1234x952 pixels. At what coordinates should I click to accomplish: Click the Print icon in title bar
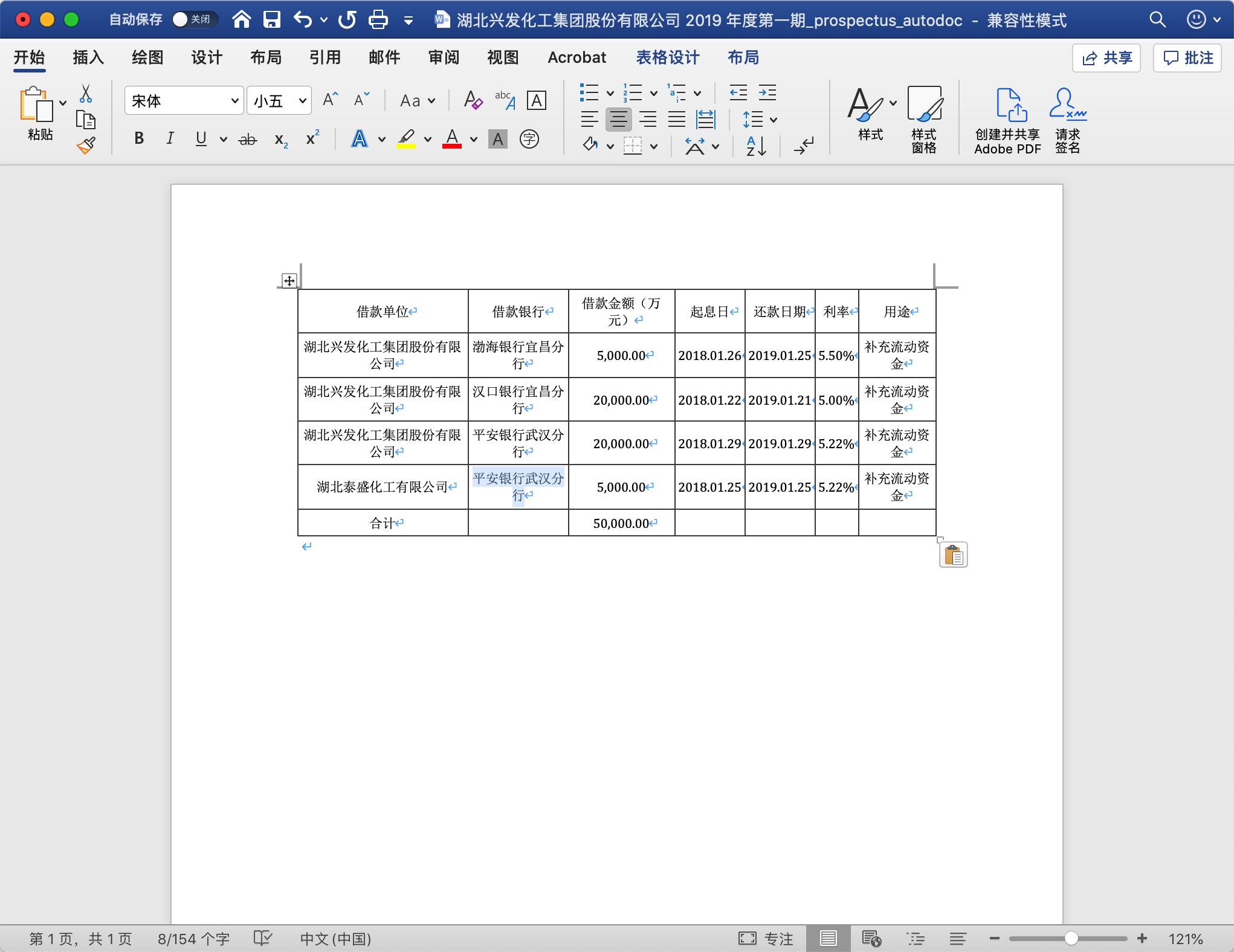click(x=378, y=20)
